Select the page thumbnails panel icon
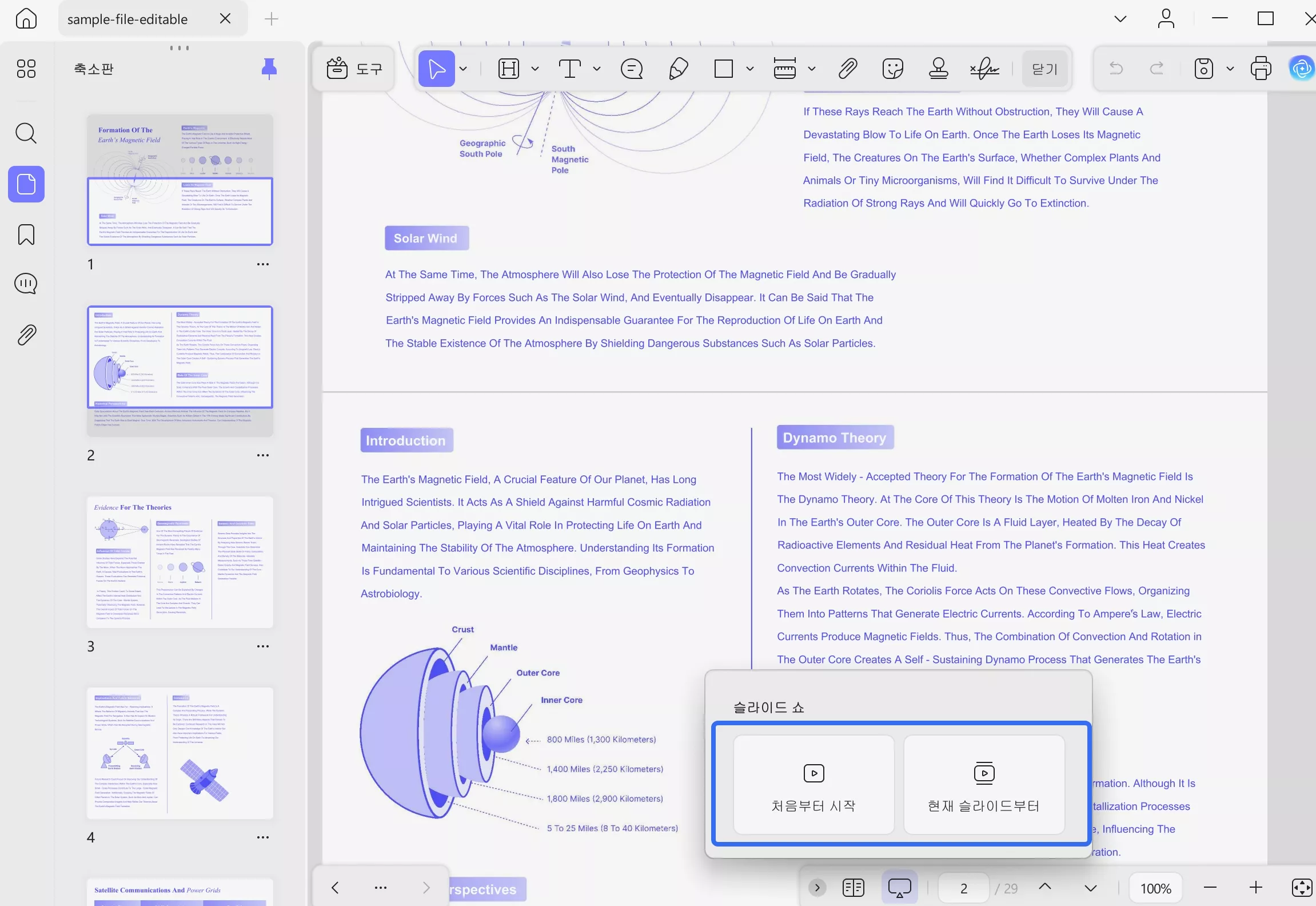 (x=26, y=184)
